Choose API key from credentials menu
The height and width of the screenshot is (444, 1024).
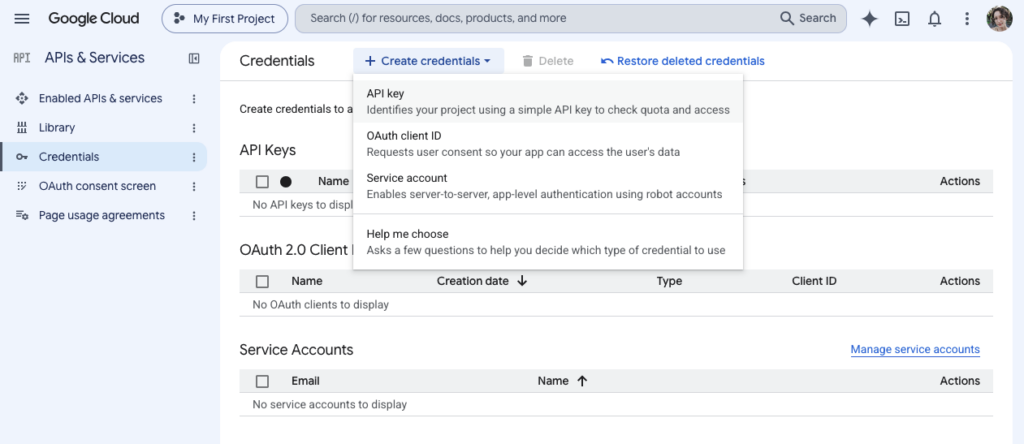(x=548, y=102)
